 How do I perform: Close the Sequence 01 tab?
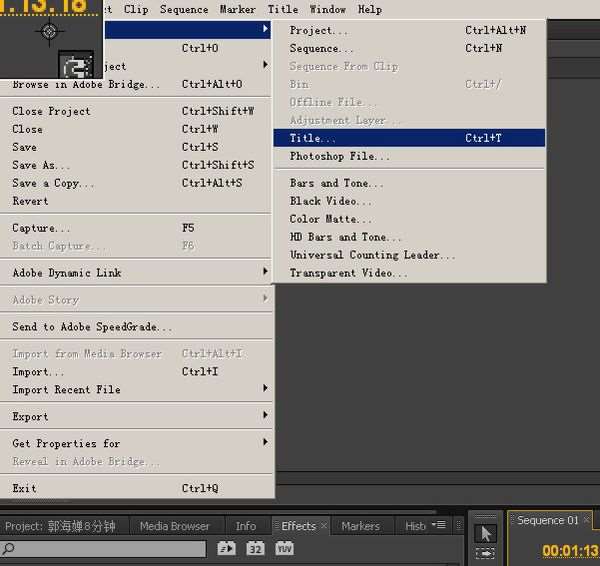[586, 520]
